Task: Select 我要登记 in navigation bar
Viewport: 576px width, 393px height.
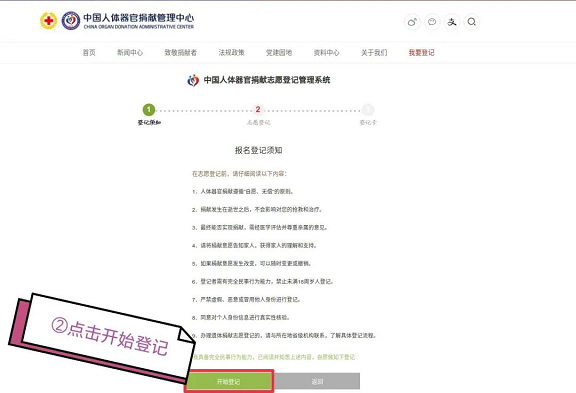Action: click(421, 53)
